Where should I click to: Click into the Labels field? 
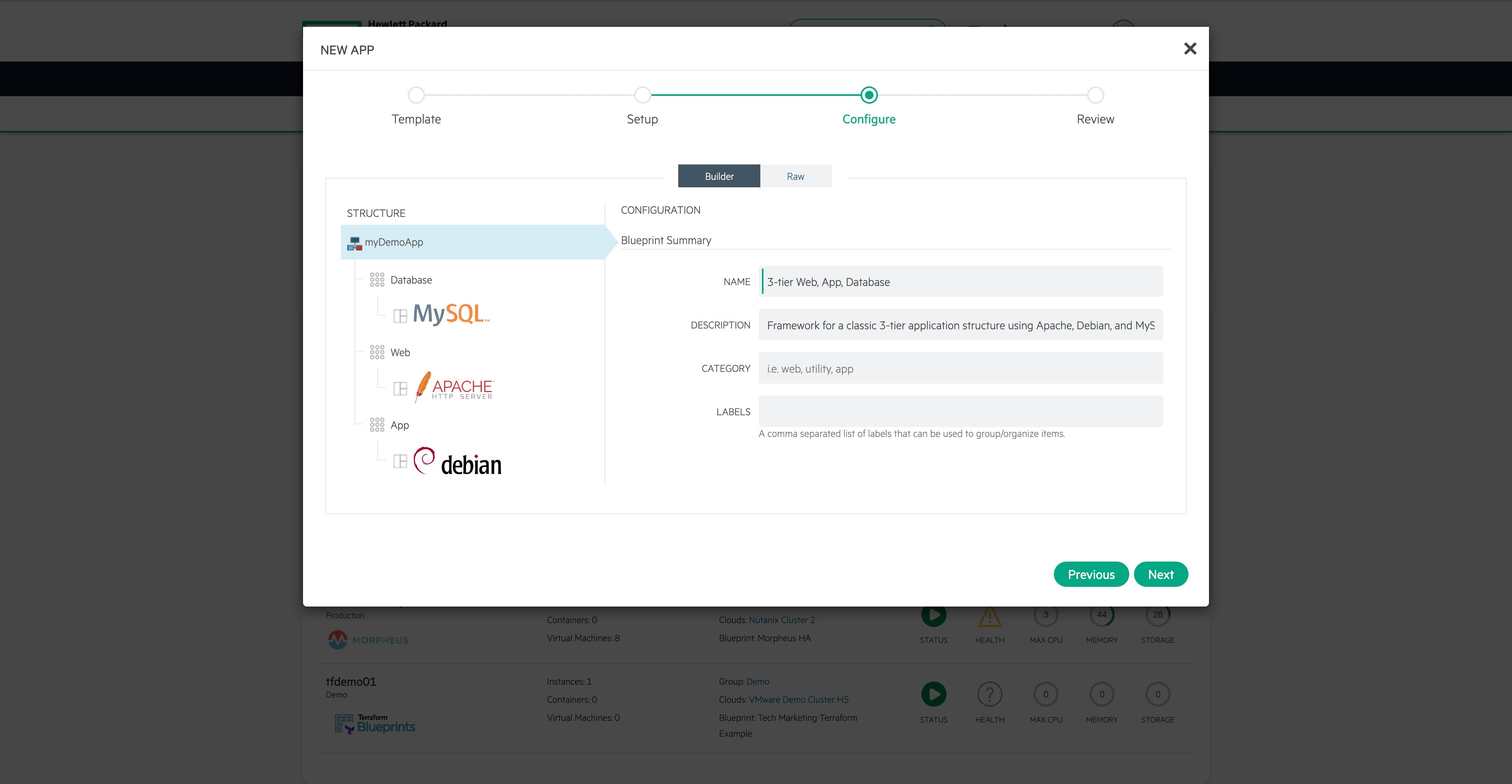point(960,412)
